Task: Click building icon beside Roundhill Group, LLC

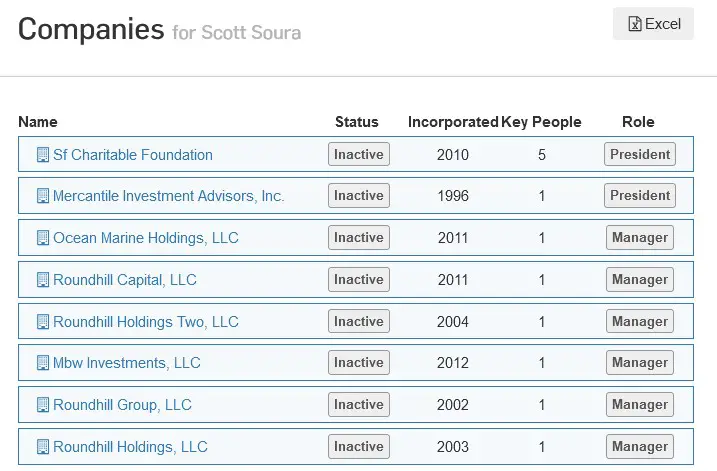Action: (x=43, y=405)
